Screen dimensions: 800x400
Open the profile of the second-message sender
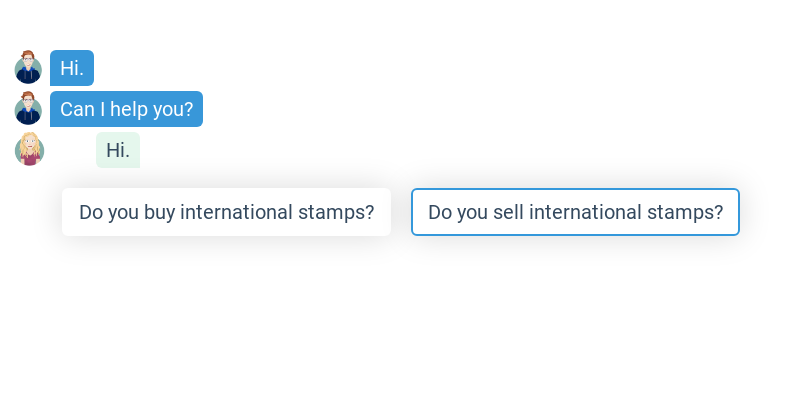[x=29, y=109]
